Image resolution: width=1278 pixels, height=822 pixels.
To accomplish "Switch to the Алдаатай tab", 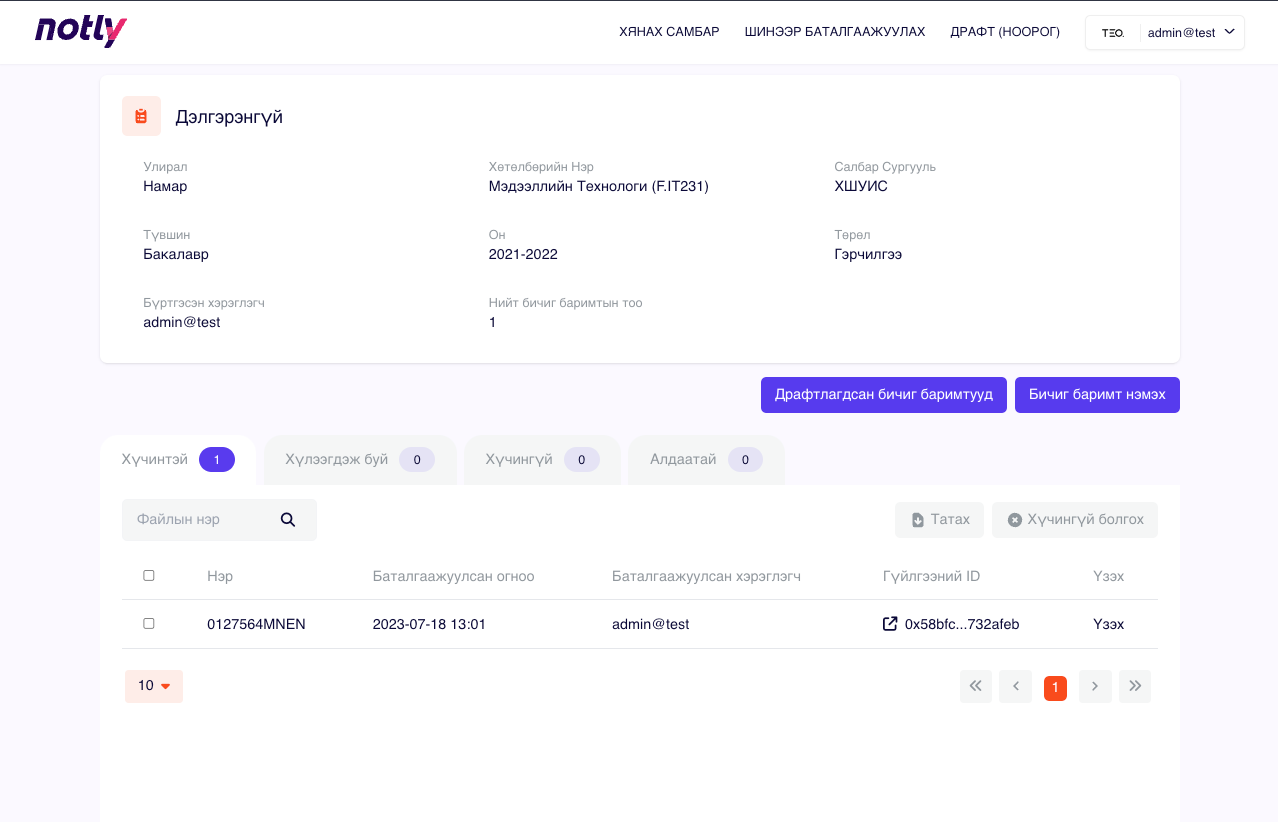I will pyautogui.click(x=706, y=460).
